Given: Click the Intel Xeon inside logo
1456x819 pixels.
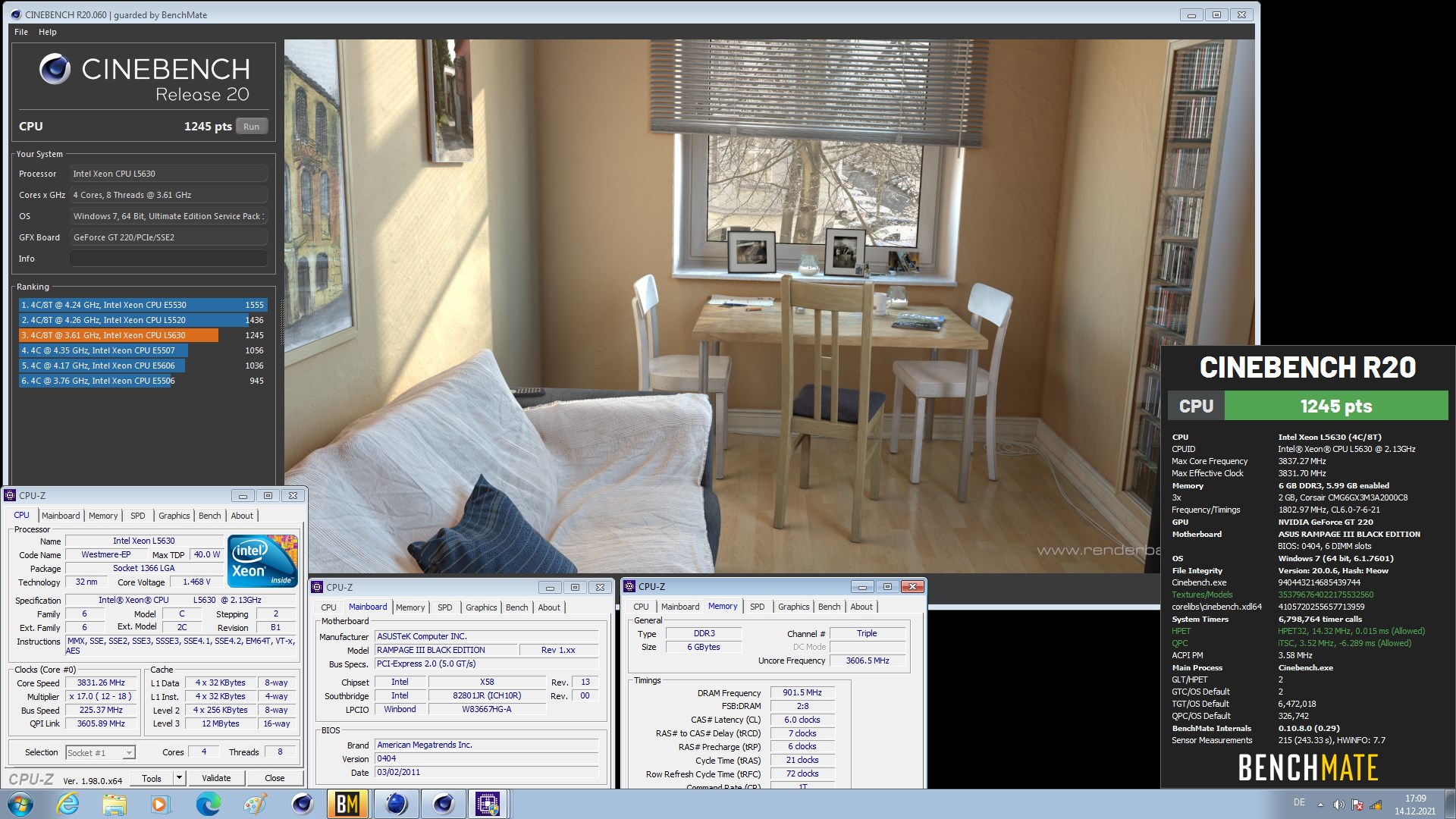Looking at the screenshot, I should tap(263, 560).
